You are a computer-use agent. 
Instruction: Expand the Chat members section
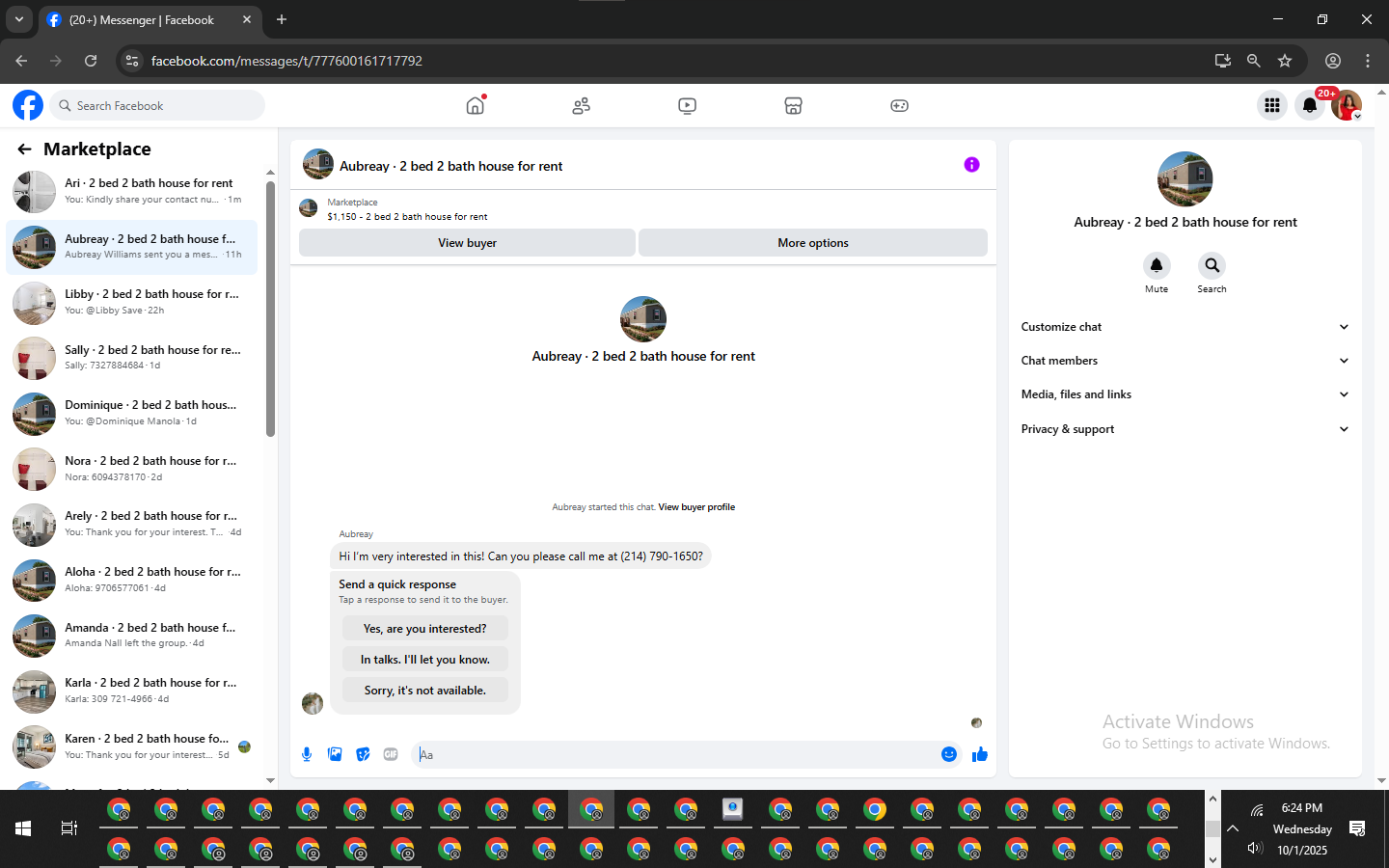1185,361
